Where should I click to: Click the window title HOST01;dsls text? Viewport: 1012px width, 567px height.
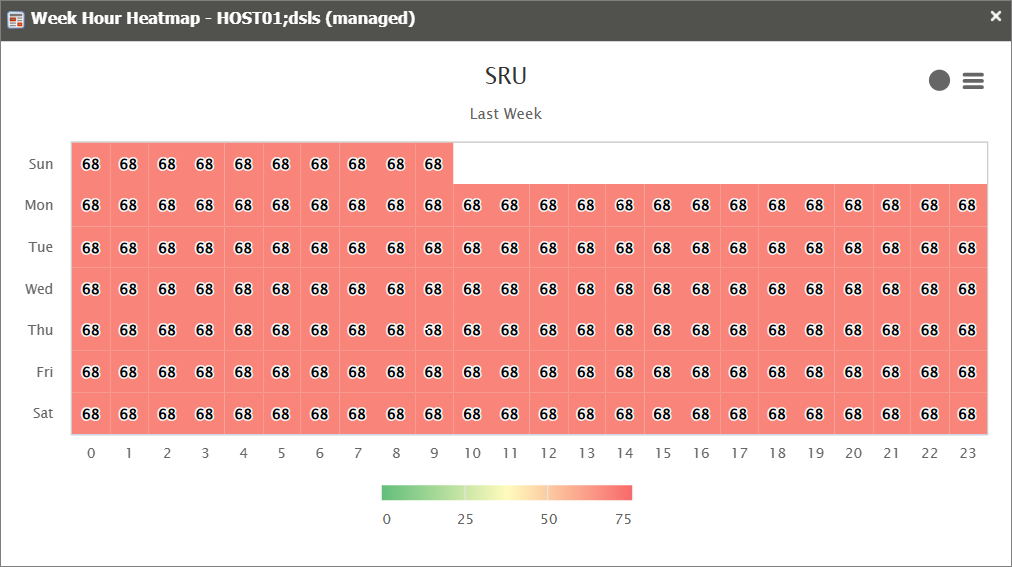click(268, 18)
